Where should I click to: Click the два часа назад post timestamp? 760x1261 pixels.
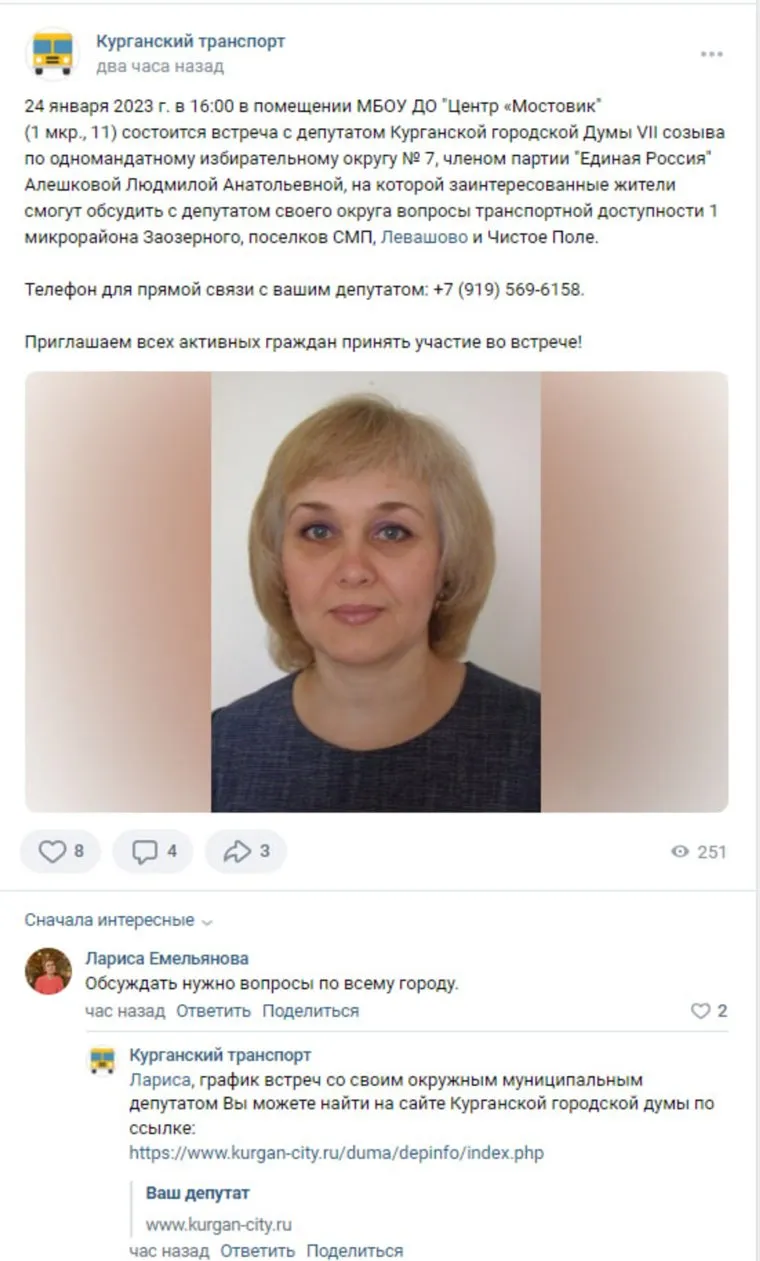click(x=160, y=67)
